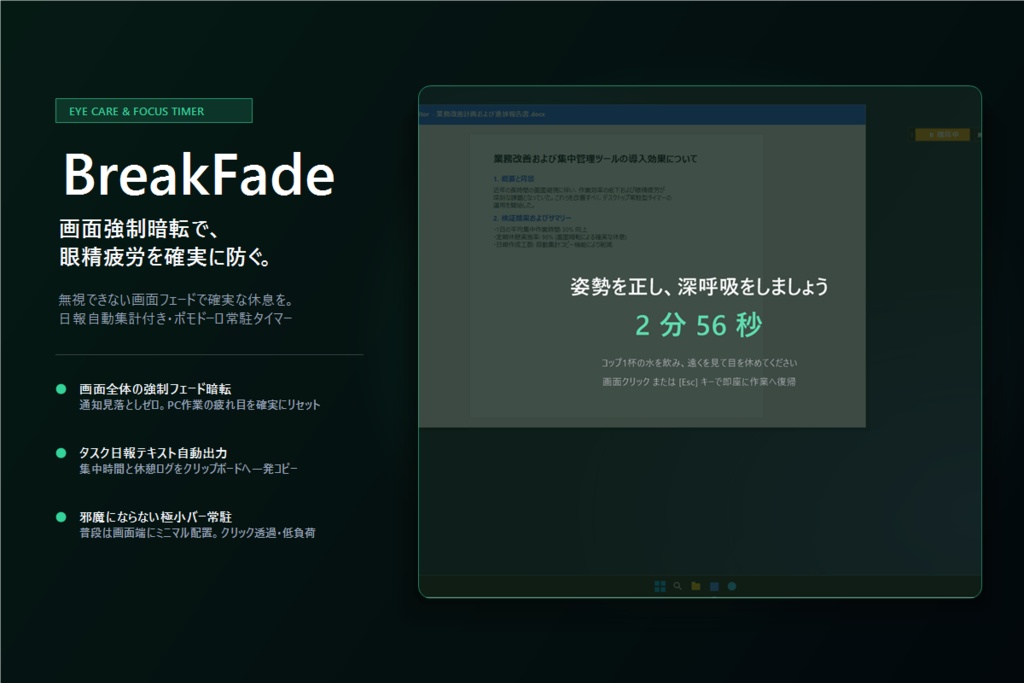Open the File Explorer folder taskbar icon
The image size is (1024, 683).
[696, 586]
